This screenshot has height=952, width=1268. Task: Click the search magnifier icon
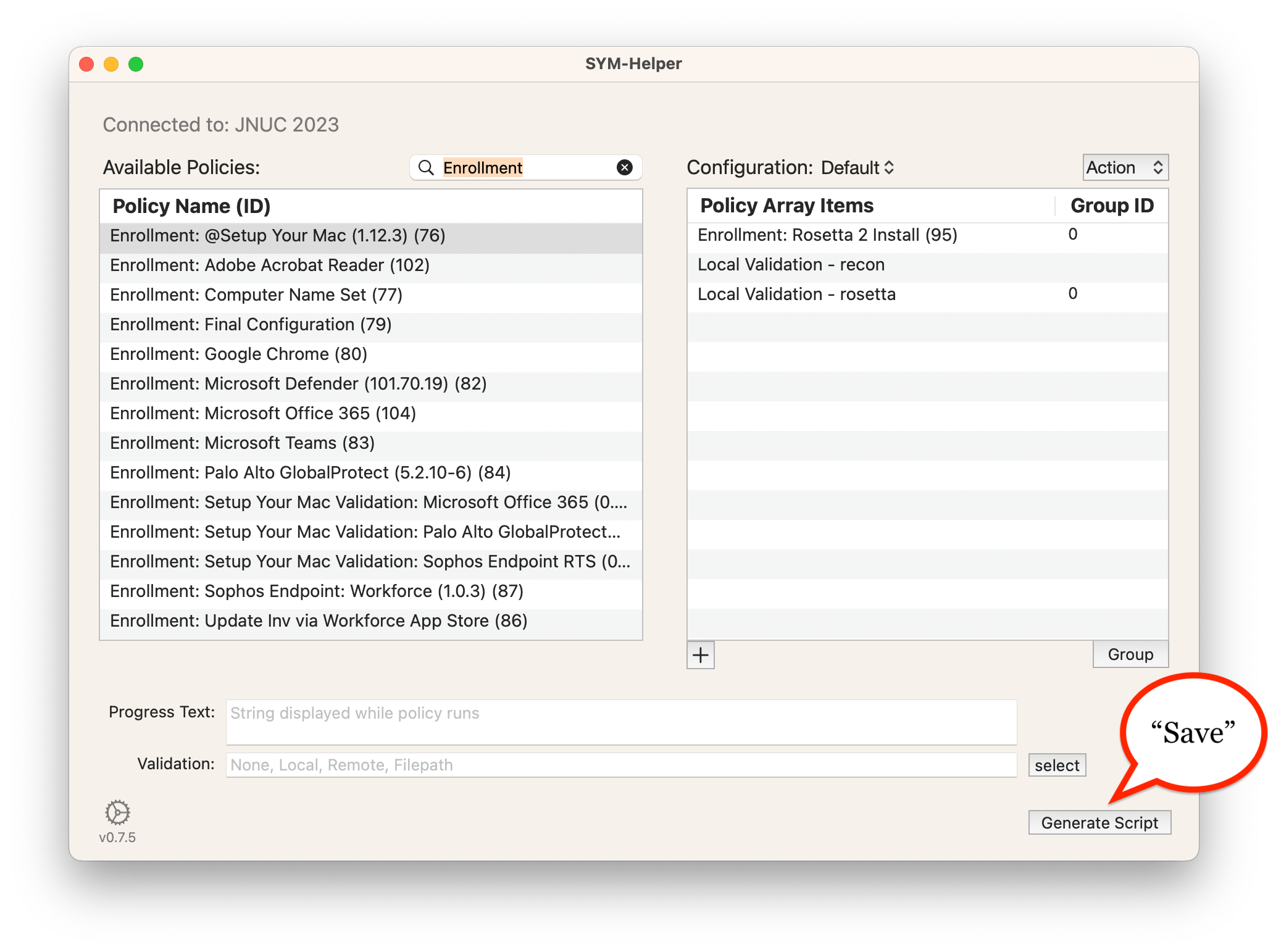click(x=426, y=167)
